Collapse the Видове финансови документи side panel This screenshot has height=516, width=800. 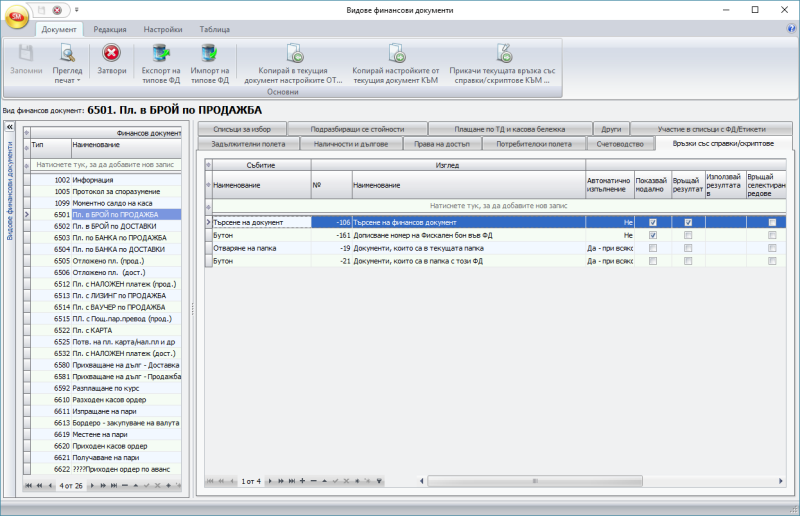(10, 127)
